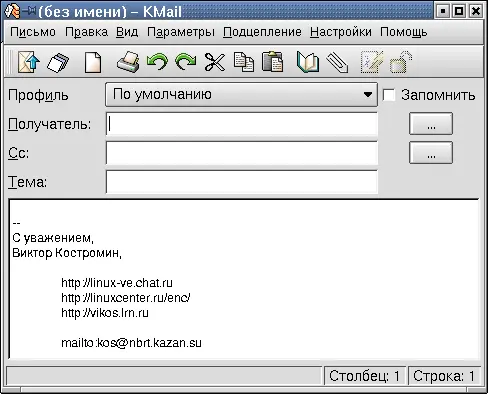The image size is (488, 394).
Task: Click the New composer blank page icon
Action: point(93,62)
